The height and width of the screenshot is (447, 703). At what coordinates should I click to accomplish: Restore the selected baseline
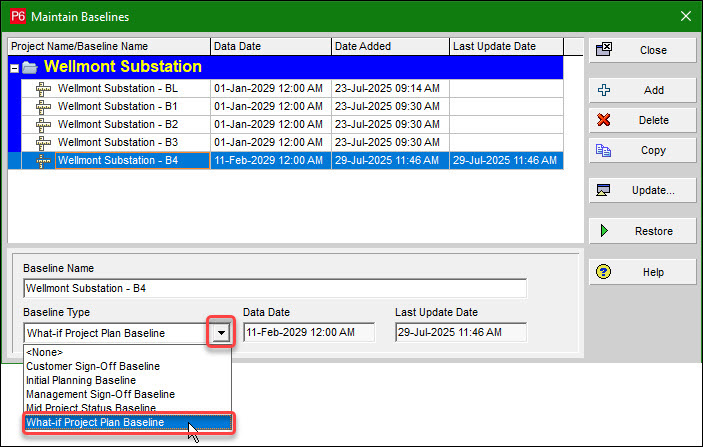point(642,231)
